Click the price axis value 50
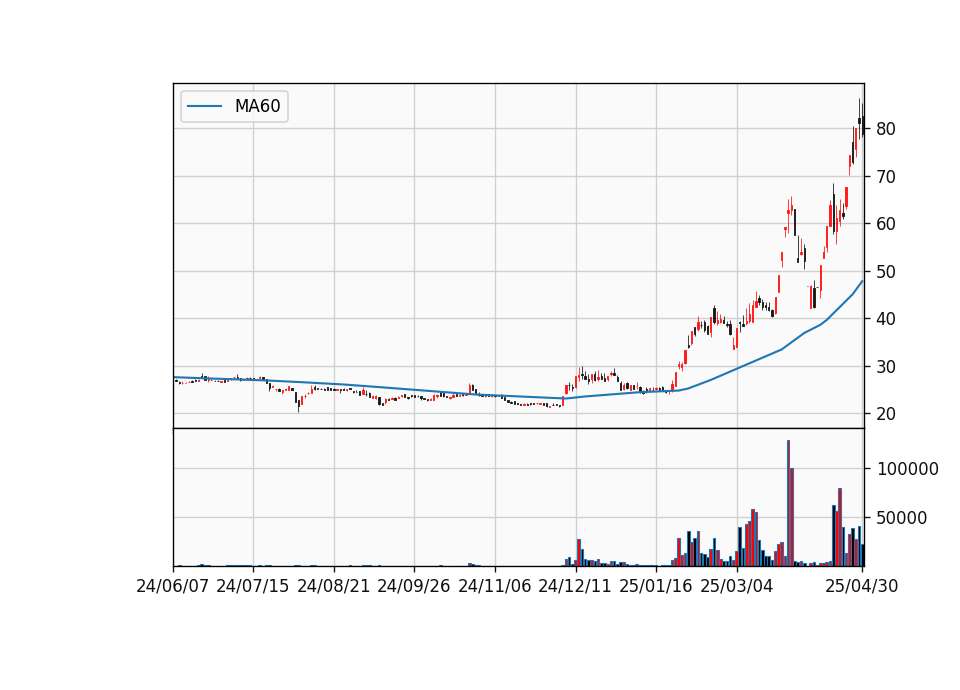The image size is (960, 690). coord(886,271)
